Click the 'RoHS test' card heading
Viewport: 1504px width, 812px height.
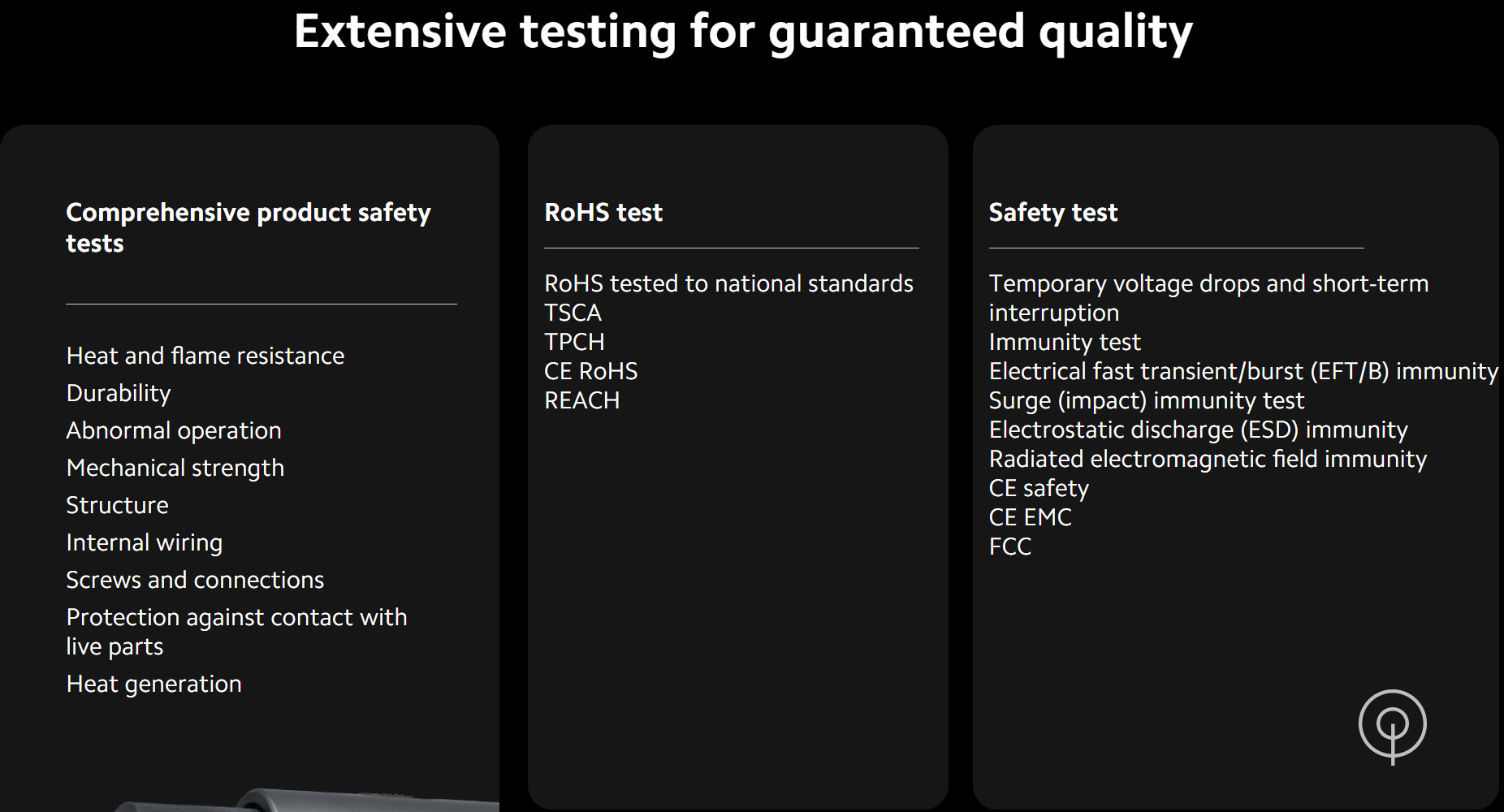coord(603,212)
